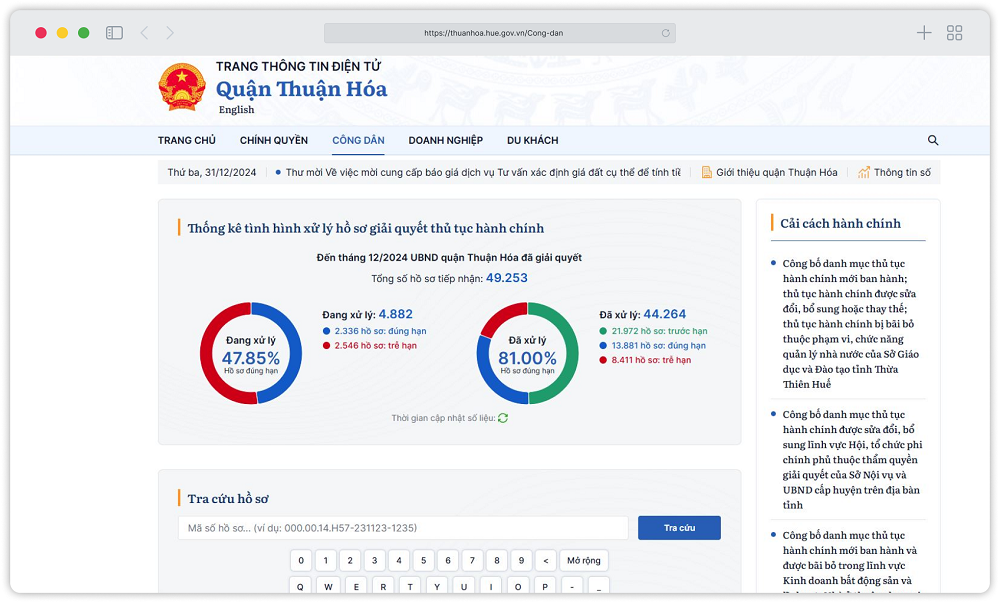Click the forward navigation chevron

(x=170, y=32)
